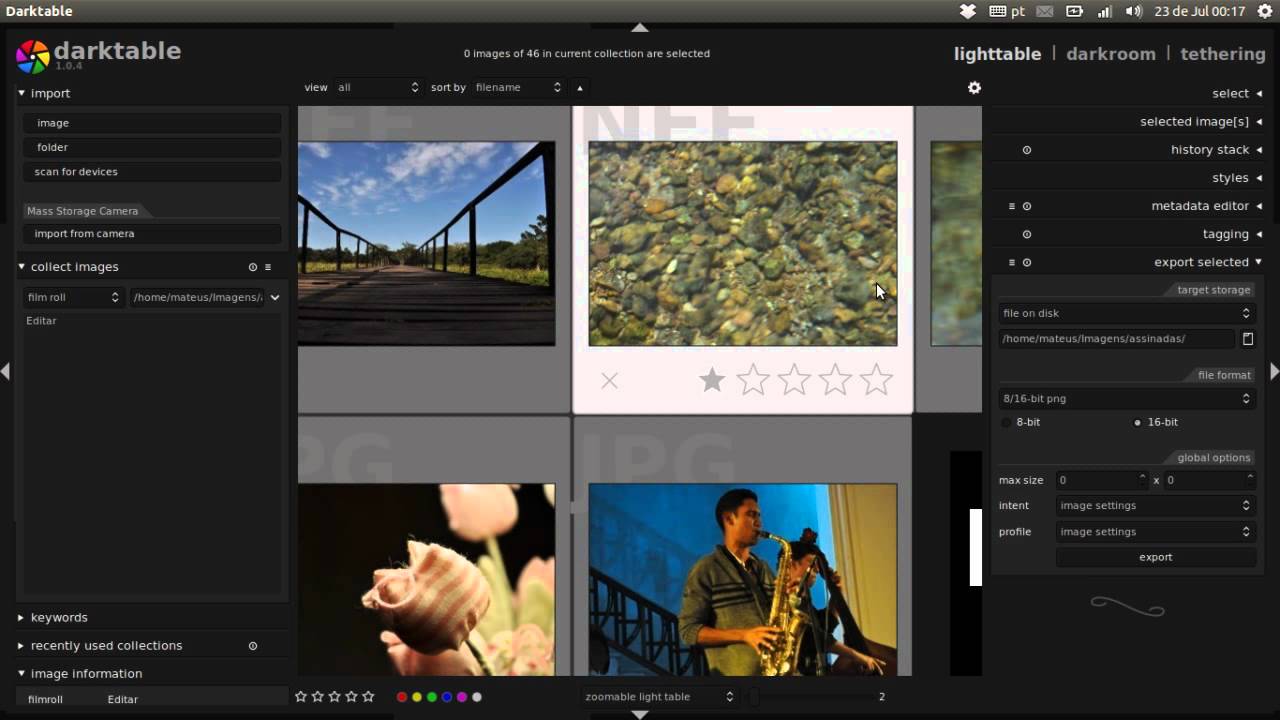Change target storage file on disk dropdown

pos(1127,313)
